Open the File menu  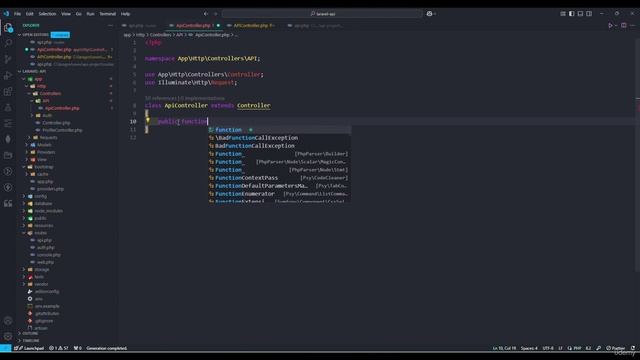(x=17, y=13)
